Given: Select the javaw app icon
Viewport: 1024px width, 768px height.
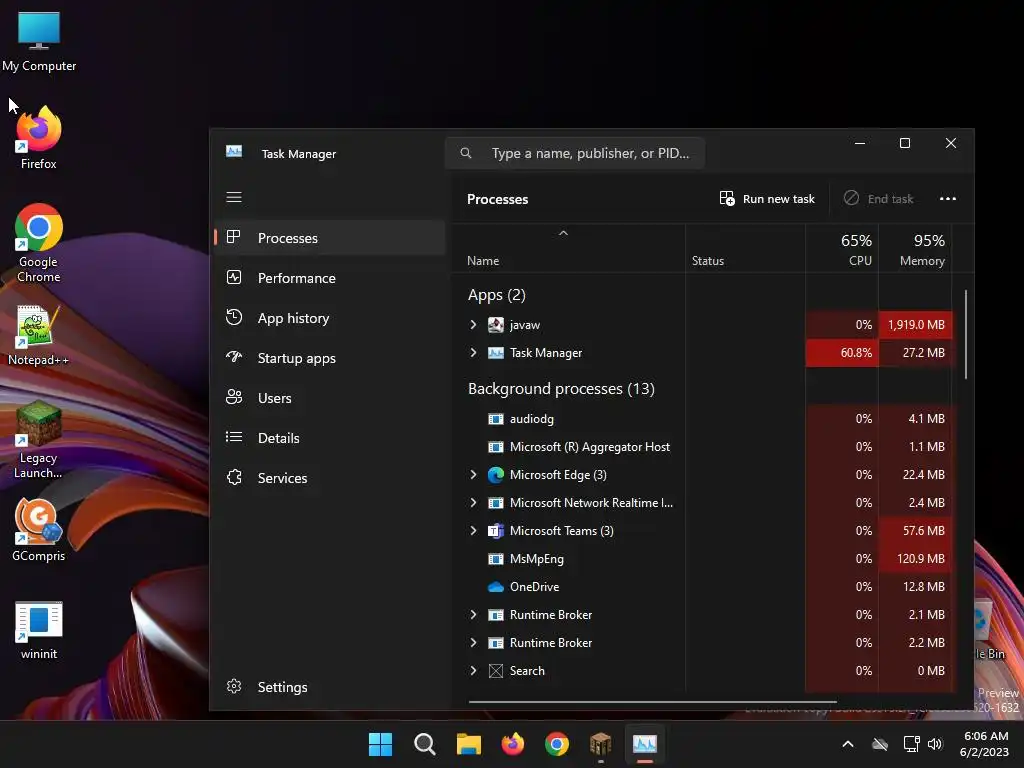Looking at the screenshot, I should tap(496, 325).
